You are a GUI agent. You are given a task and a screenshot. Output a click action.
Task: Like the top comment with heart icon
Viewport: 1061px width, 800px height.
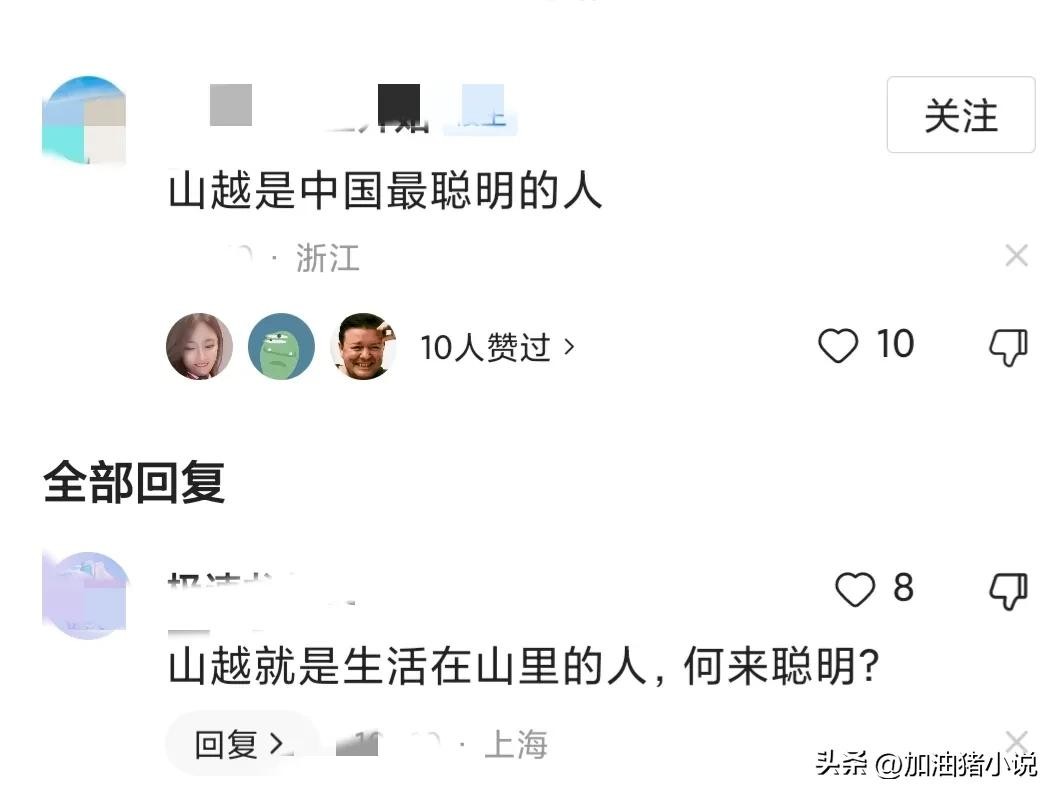[x=838, y=346]
